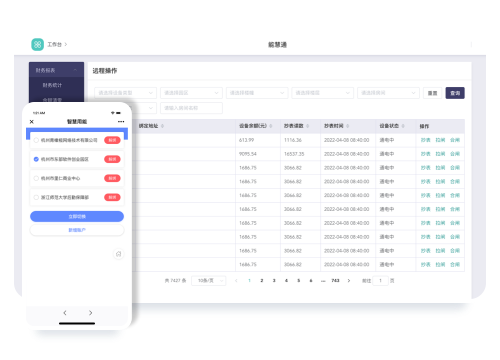Image resolution: width=500 pixels, height=360 pixels.
Task: Open the 请选择园区 dropdown
Action: [191, 93]
